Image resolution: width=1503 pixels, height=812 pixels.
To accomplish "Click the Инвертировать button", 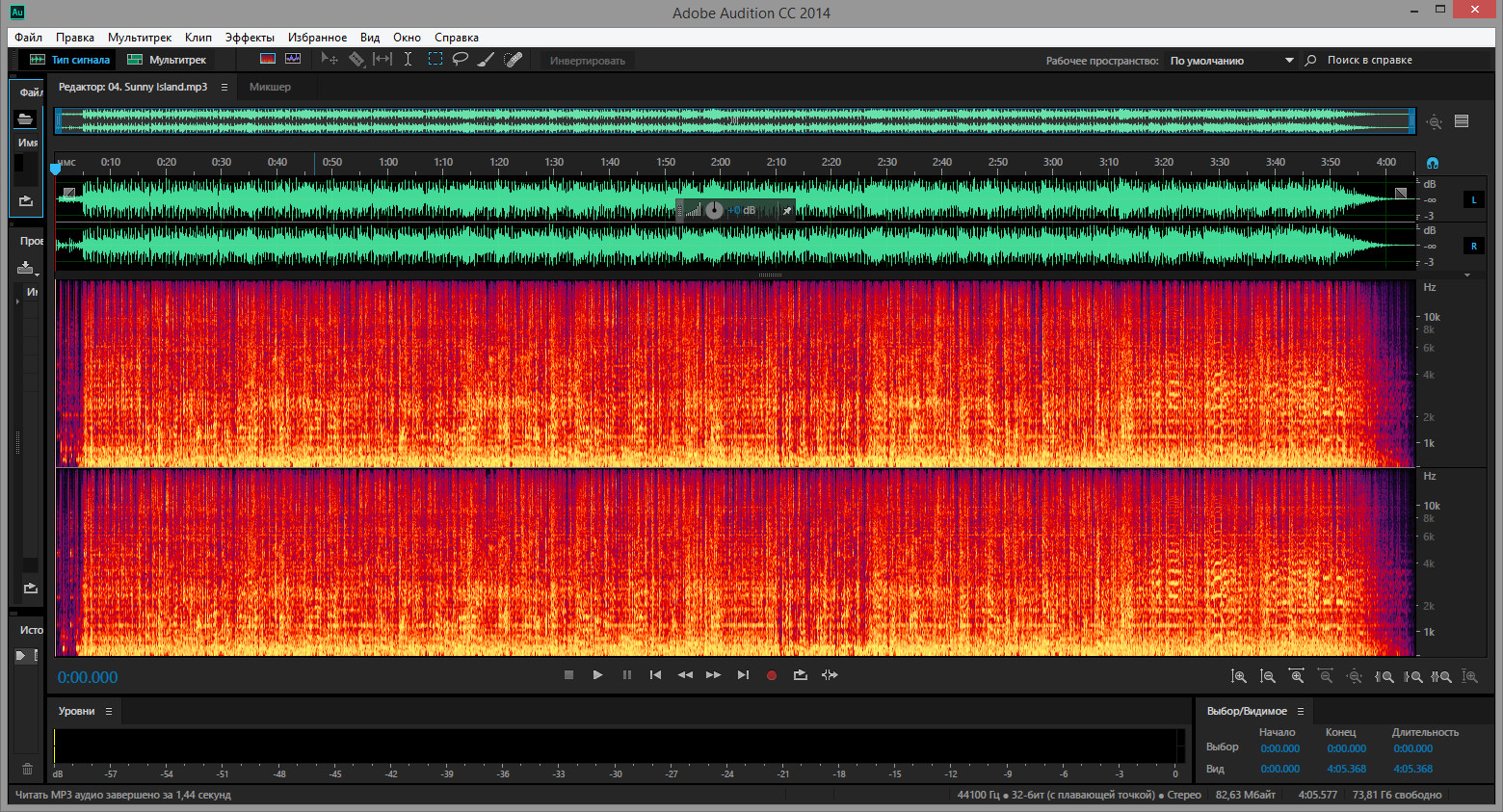I will point(588,61).
